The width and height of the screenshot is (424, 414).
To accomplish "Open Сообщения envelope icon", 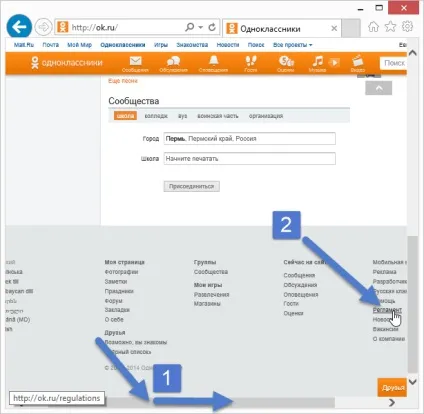I will click(135, 64).
